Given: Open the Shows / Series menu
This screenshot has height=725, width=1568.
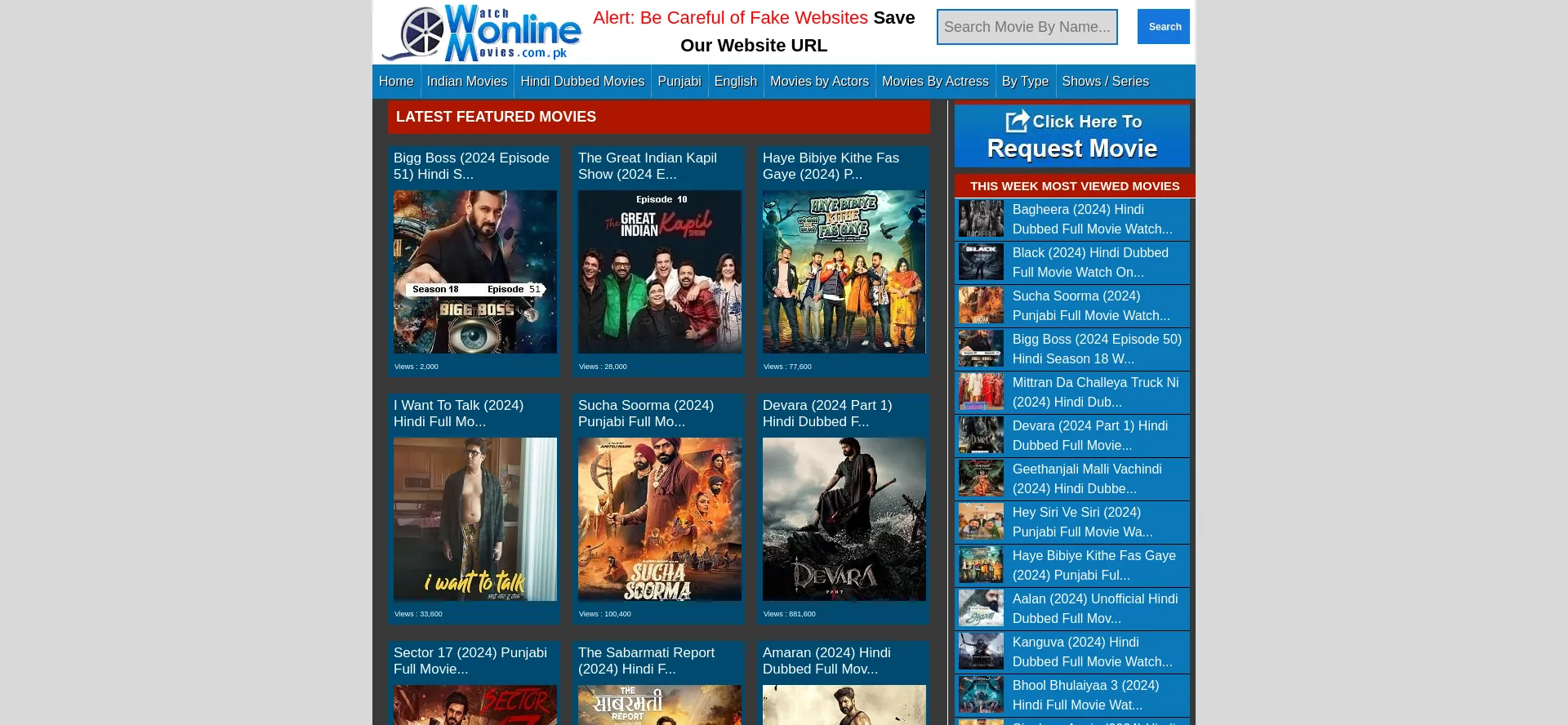Looking at the screenshot, I should coord(1105,82).
